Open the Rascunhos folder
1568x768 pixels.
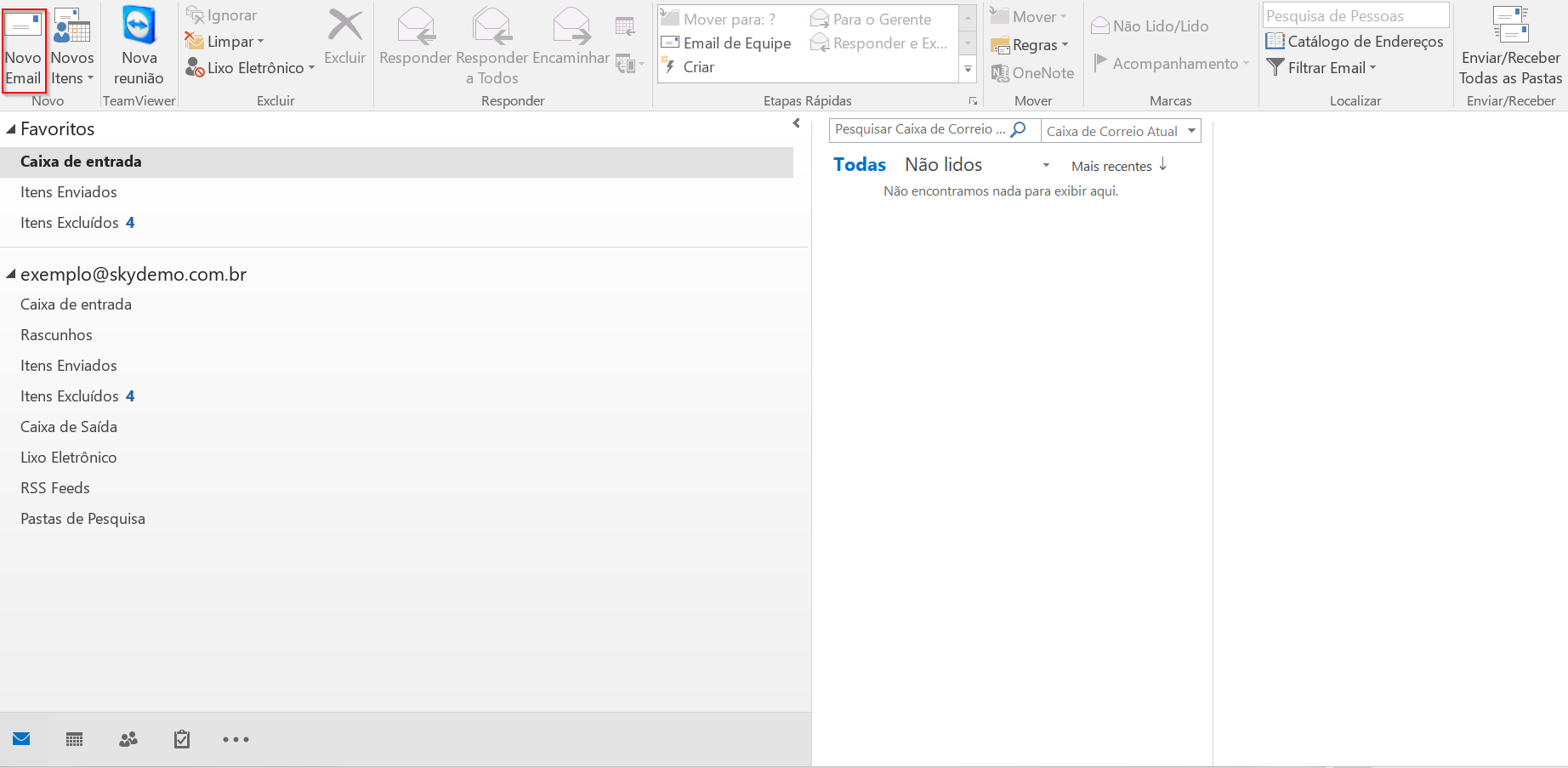click(x=56, y=335)
